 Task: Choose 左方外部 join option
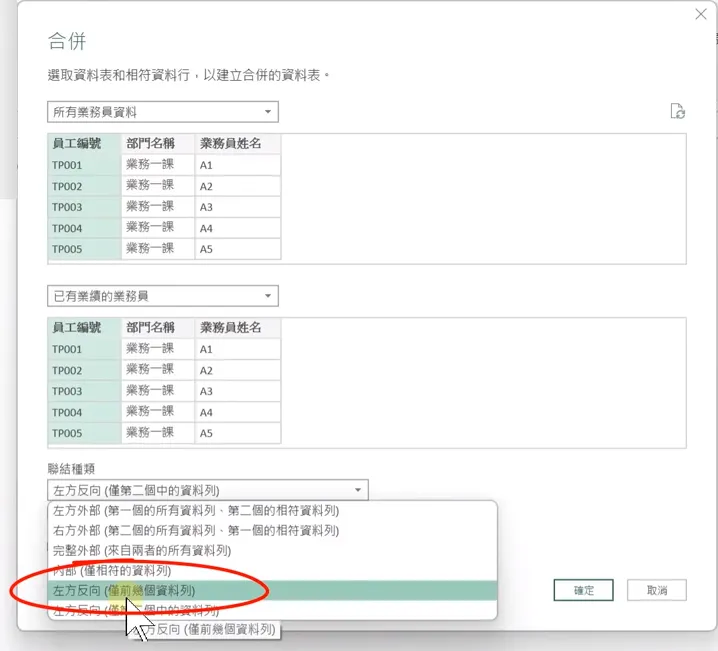272,510
